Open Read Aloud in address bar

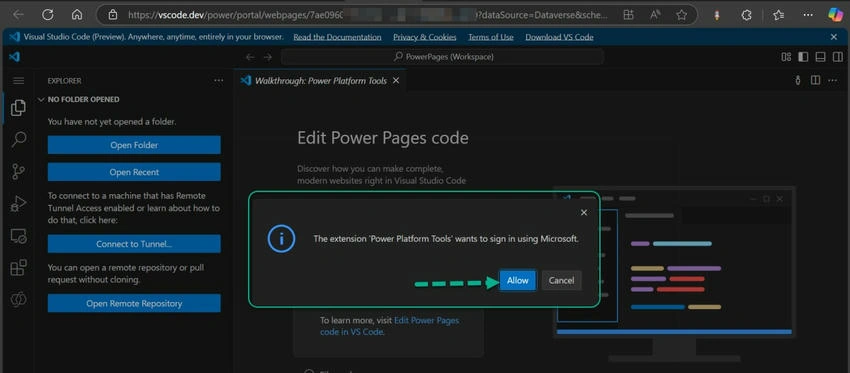pyautogui.click(x=654, y=15)
